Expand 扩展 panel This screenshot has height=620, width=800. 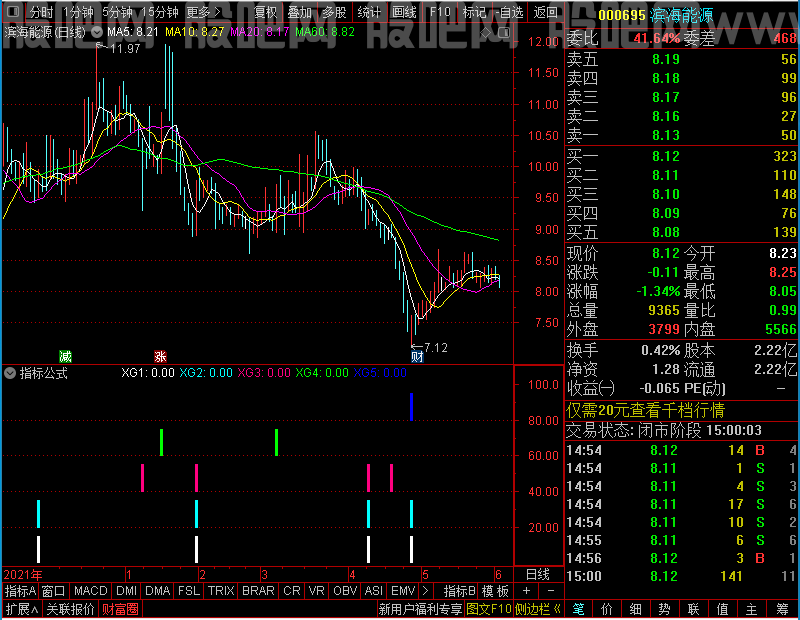(x=22, y=609)
